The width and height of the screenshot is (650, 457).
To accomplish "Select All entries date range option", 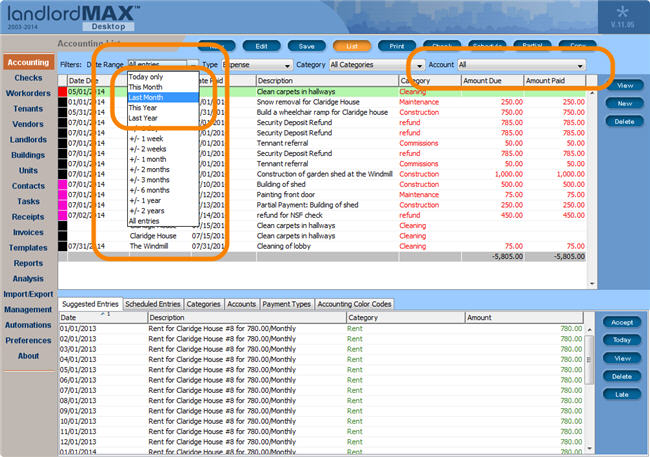I will click(163, 221).
